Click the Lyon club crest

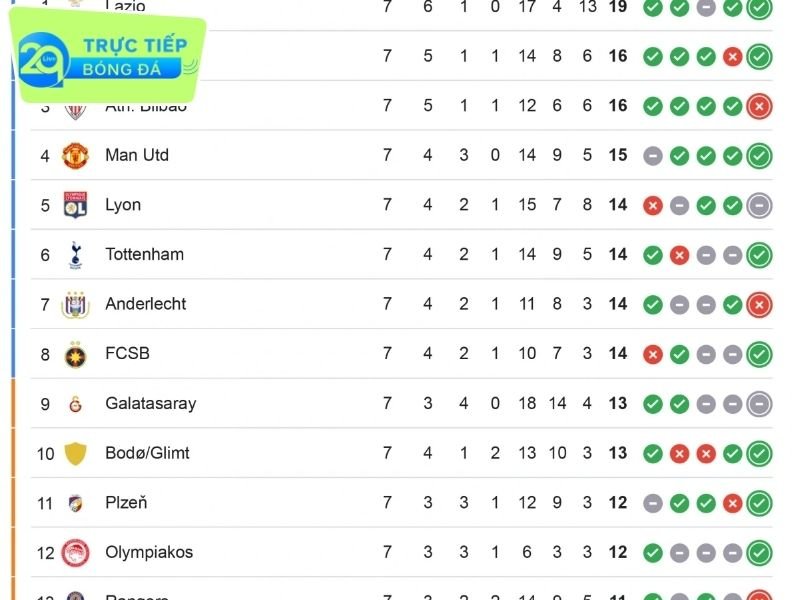[75, 205]
